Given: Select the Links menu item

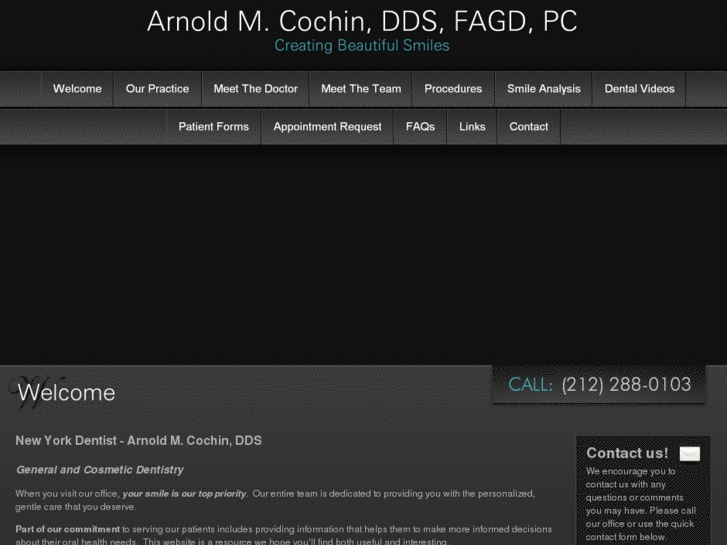Looking at the screenshot, I should pyautogui.click(x=472, y=127).
